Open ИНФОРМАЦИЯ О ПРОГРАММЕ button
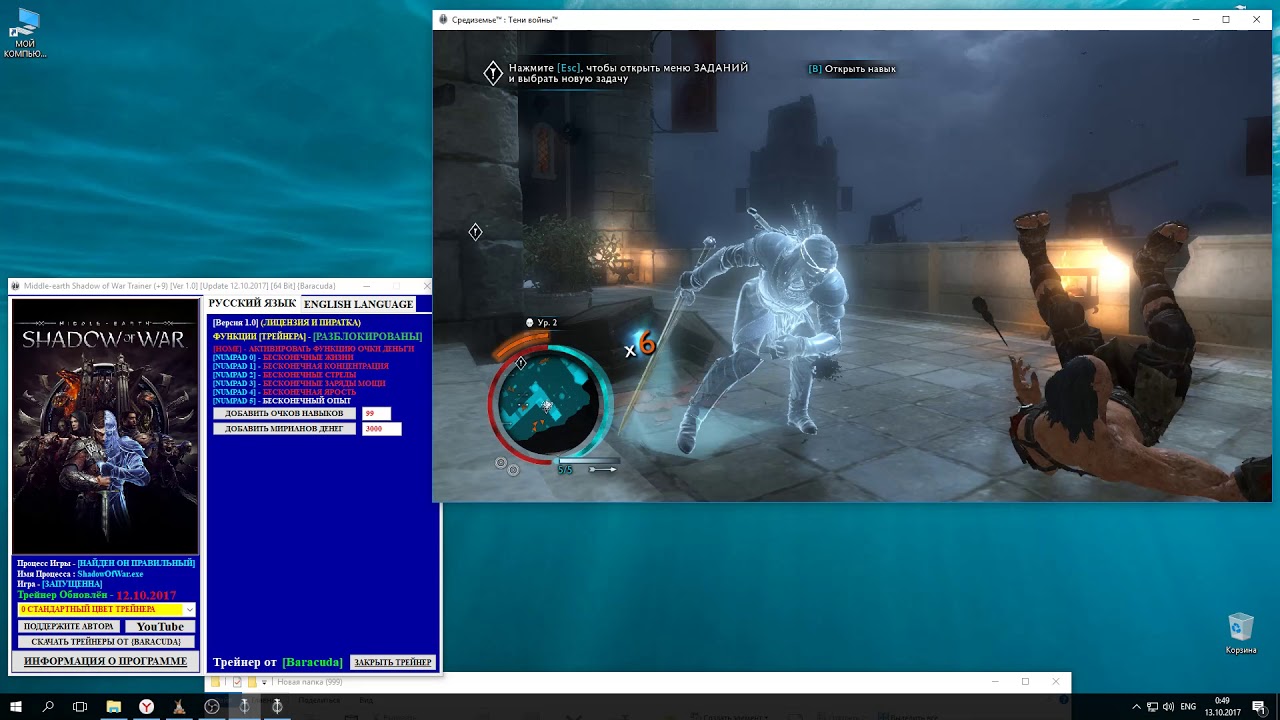The width and height of the screenshot is (1280, 720). (106, 661)
